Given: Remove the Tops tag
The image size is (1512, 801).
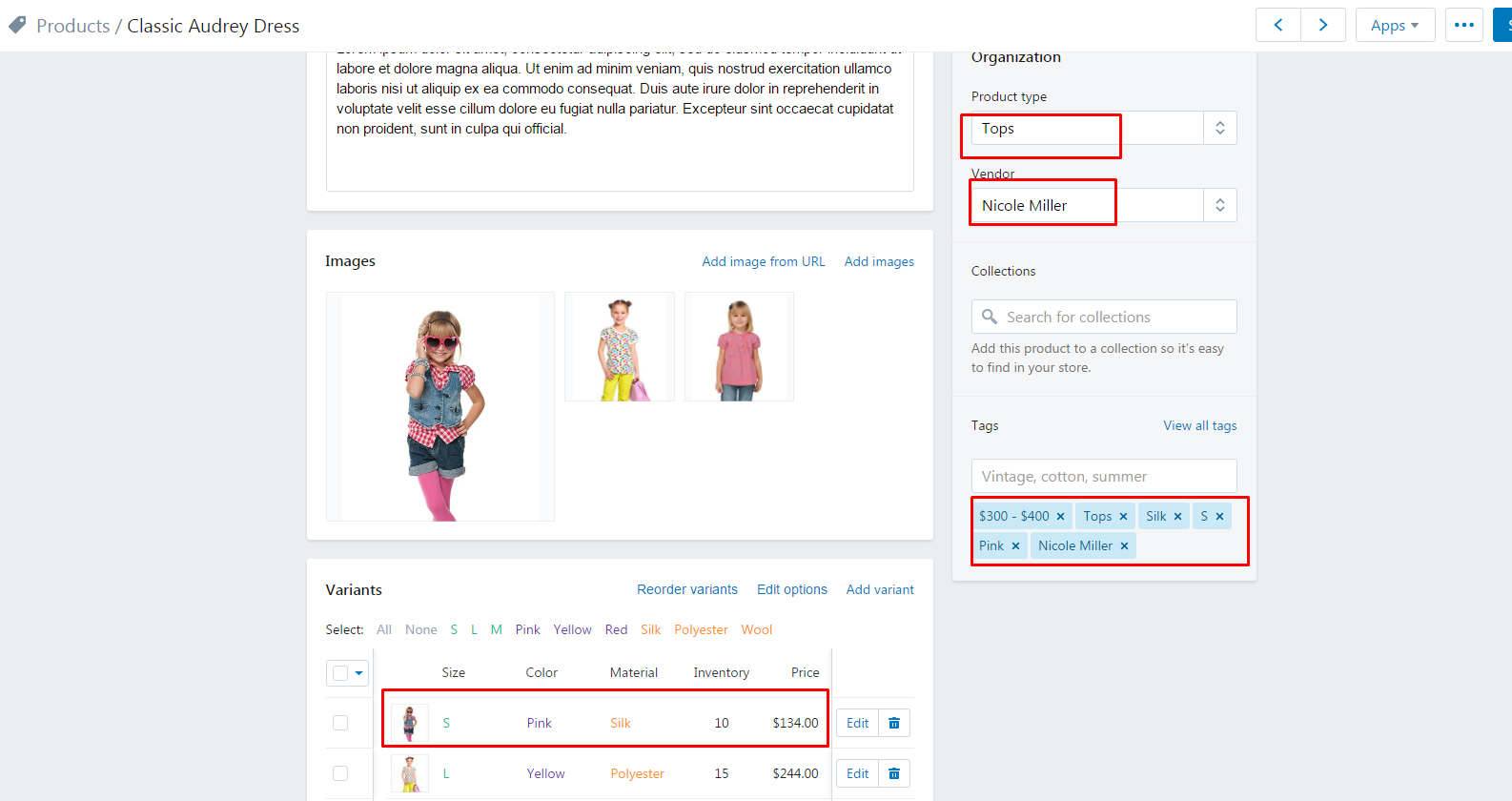Looking at the screenshot, I should point(1123,516).
